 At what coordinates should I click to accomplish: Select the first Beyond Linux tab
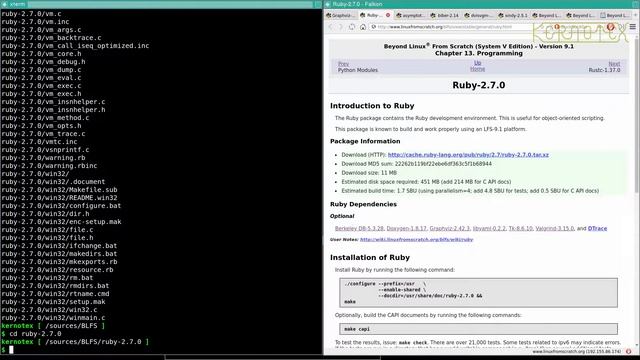coord(547,15)
